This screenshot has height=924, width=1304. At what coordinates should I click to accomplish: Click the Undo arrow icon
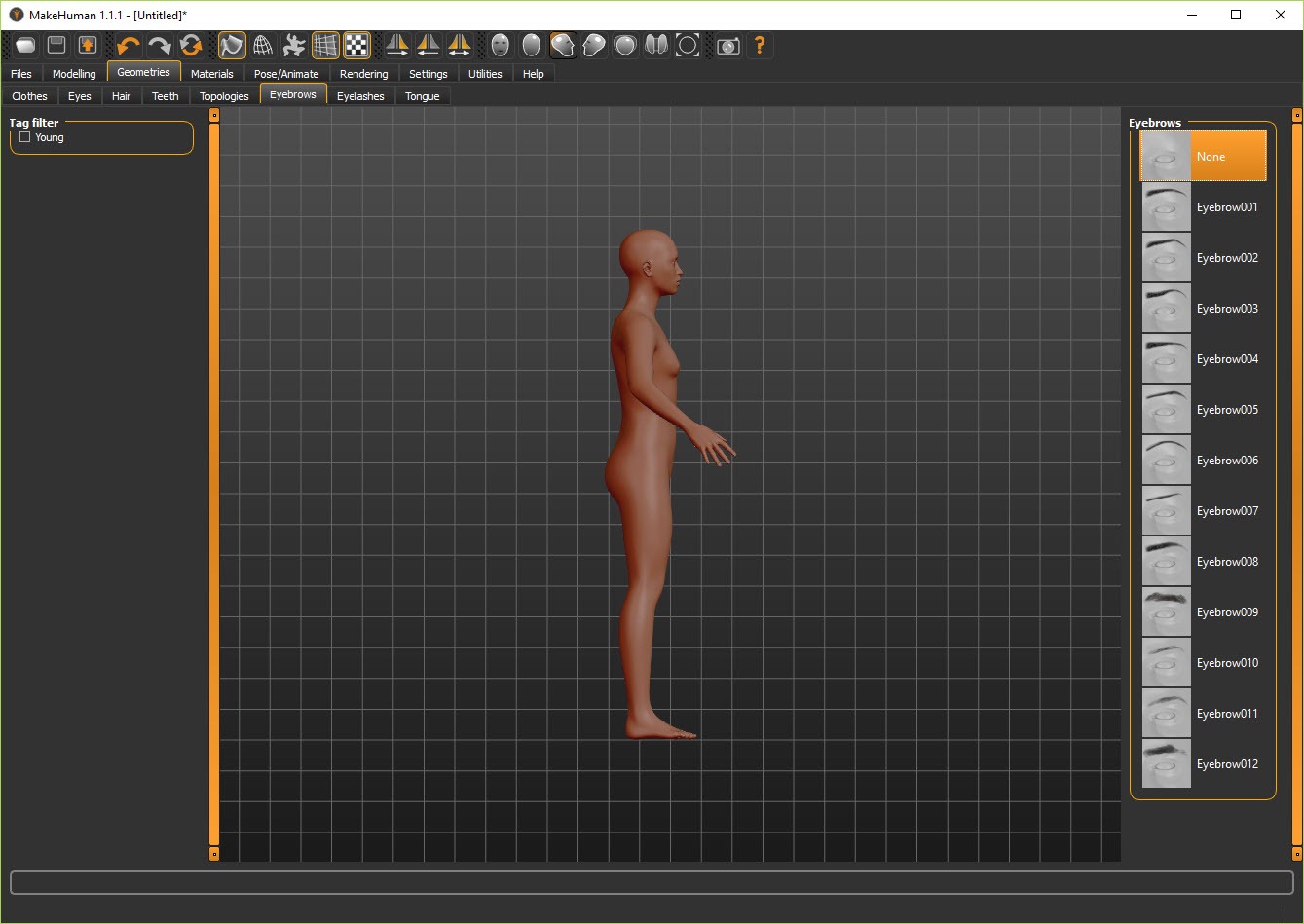(x=129, y=45)
